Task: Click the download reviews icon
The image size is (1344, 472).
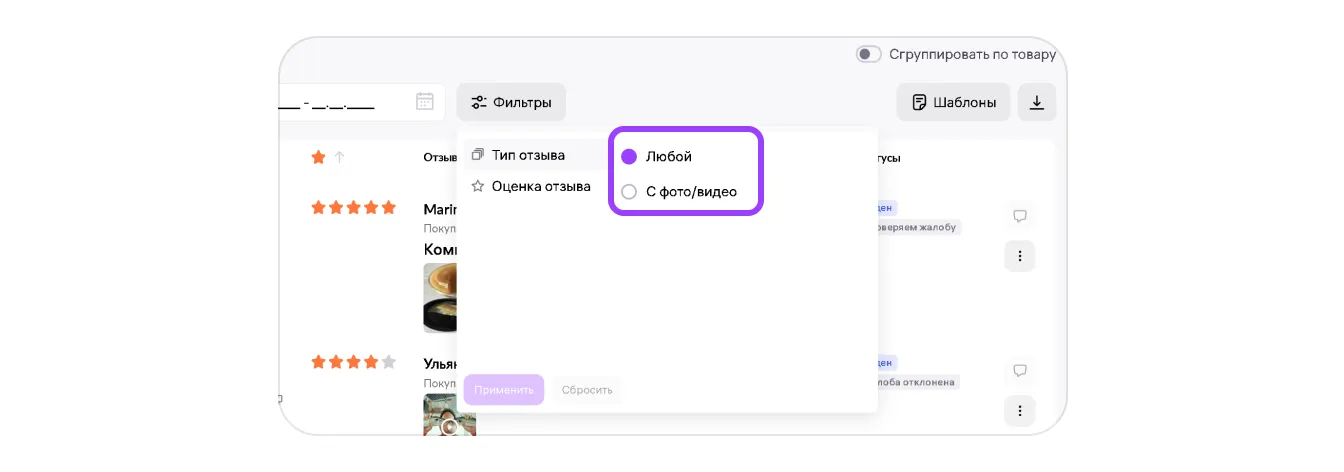Action: [1037, 102]
